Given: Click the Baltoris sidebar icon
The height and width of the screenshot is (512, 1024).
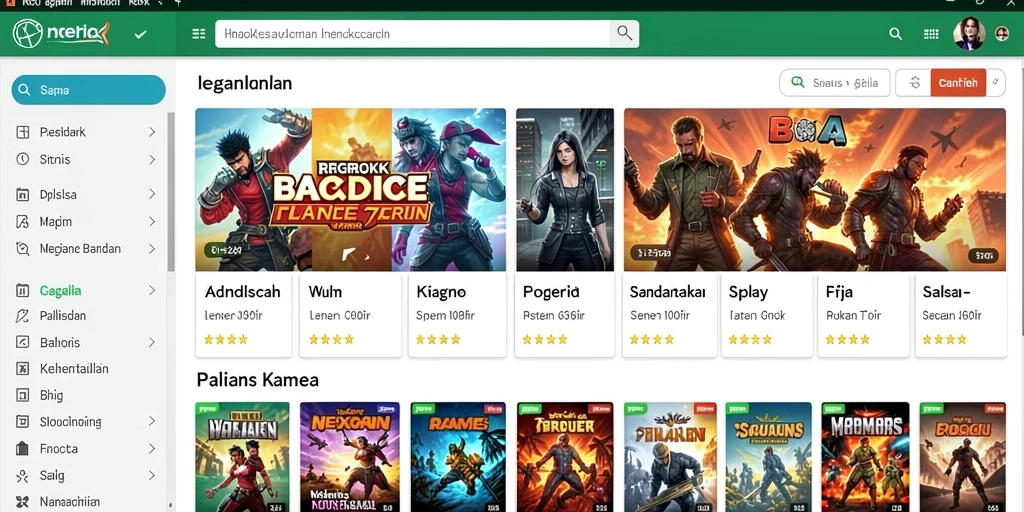Looking at the screenshot, I should (23, 342).
